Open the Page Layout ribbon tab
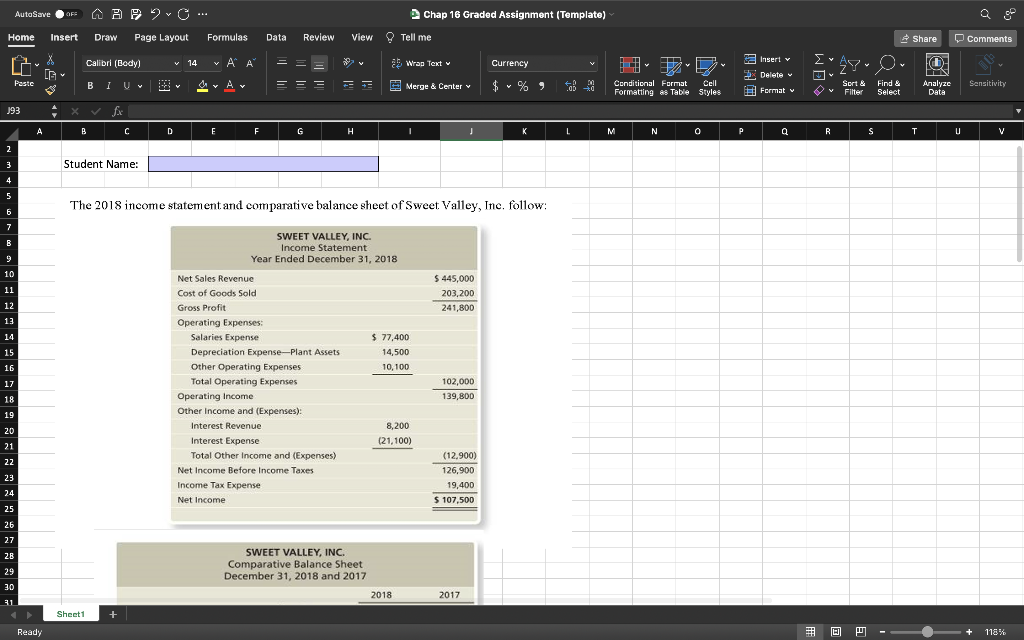The image size is (1024, 640). (x=161, y=37)
